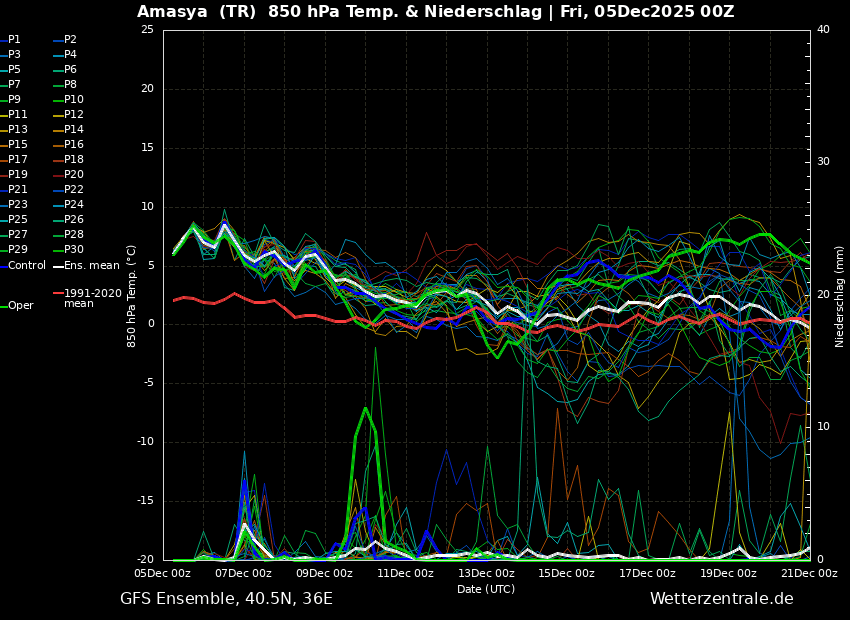Screen dimensions: 850x620
Task: Select the "11Dec 00z" date tick label
Action: (x=406, y=573)
